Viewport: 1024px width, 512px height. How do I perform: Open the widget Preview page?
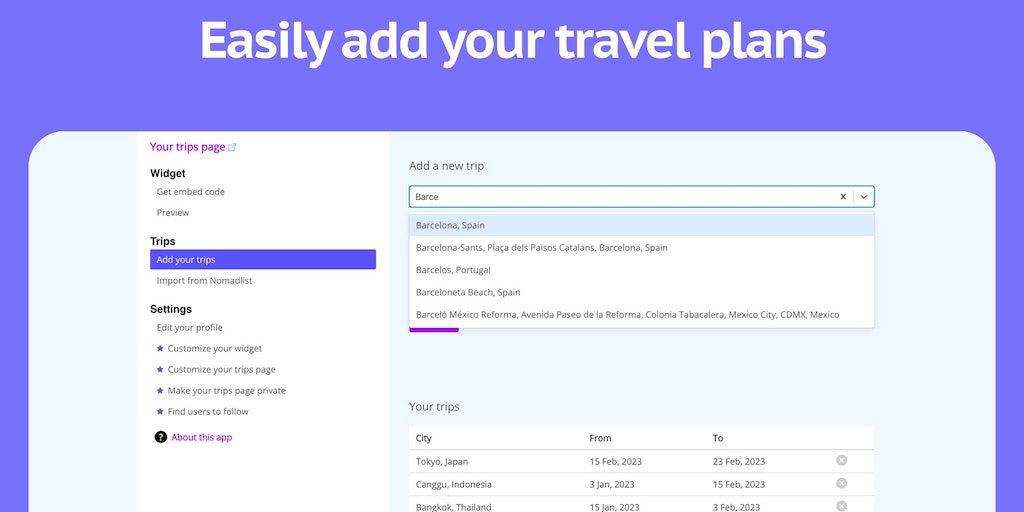tap(173, 213)
